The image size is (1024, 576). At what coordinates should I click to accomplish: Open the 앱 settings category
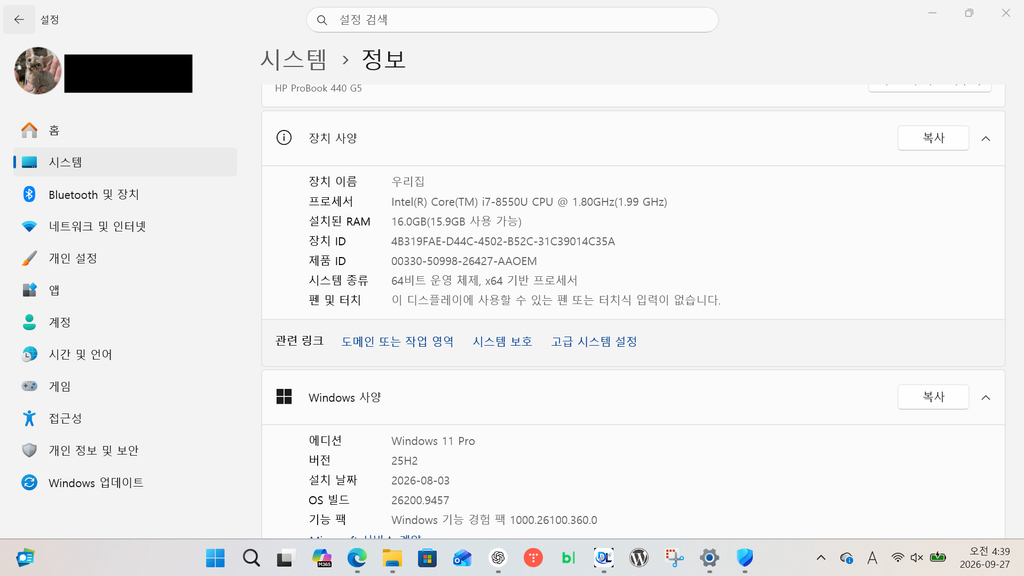[125, 290]
